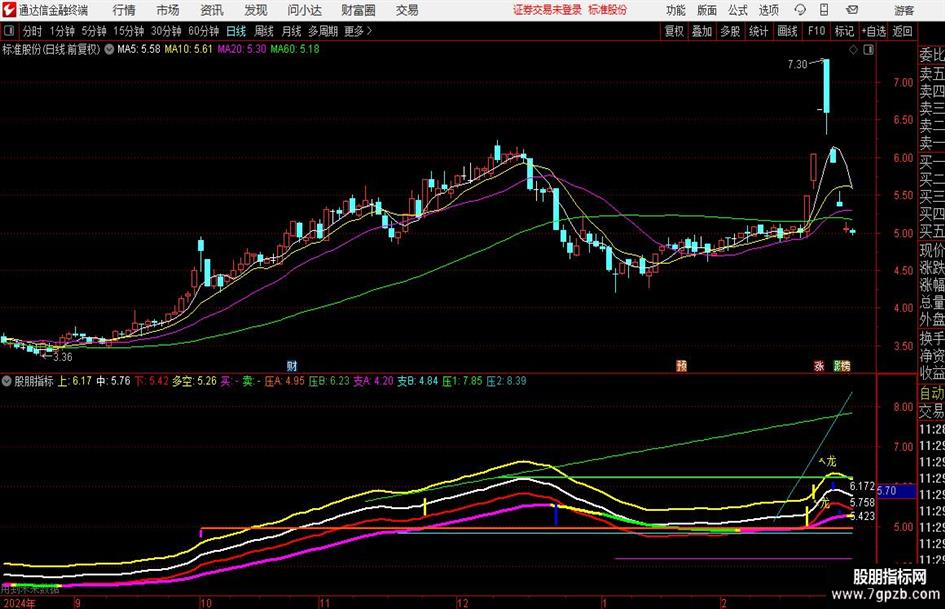Click the 多空: 5.26 indicator value
The height and width of the screenshot is (609, 945).
pos(194,381)
